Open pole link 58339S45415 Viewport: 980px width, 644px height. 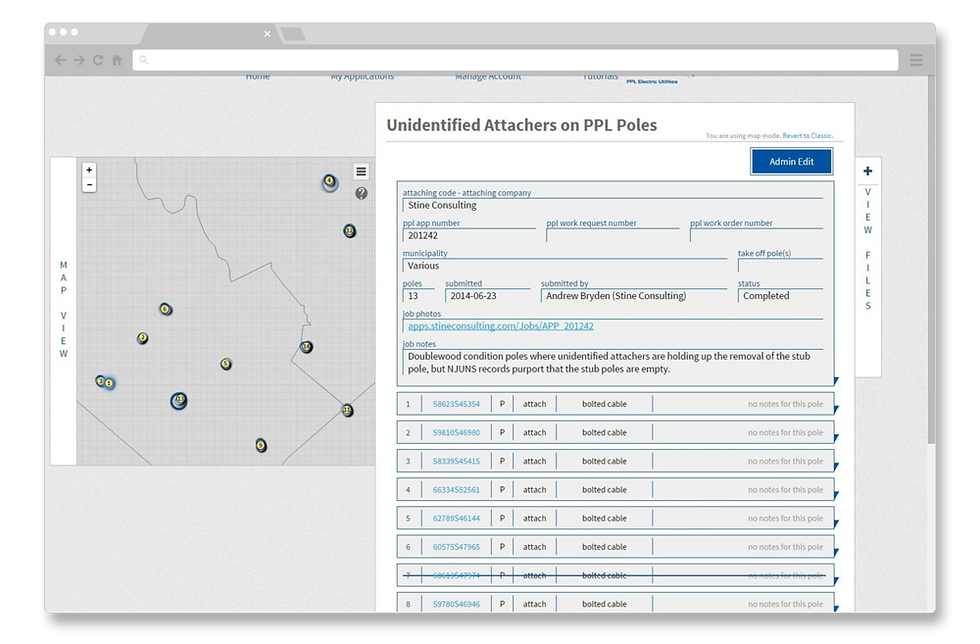click(x=456, y=461)
